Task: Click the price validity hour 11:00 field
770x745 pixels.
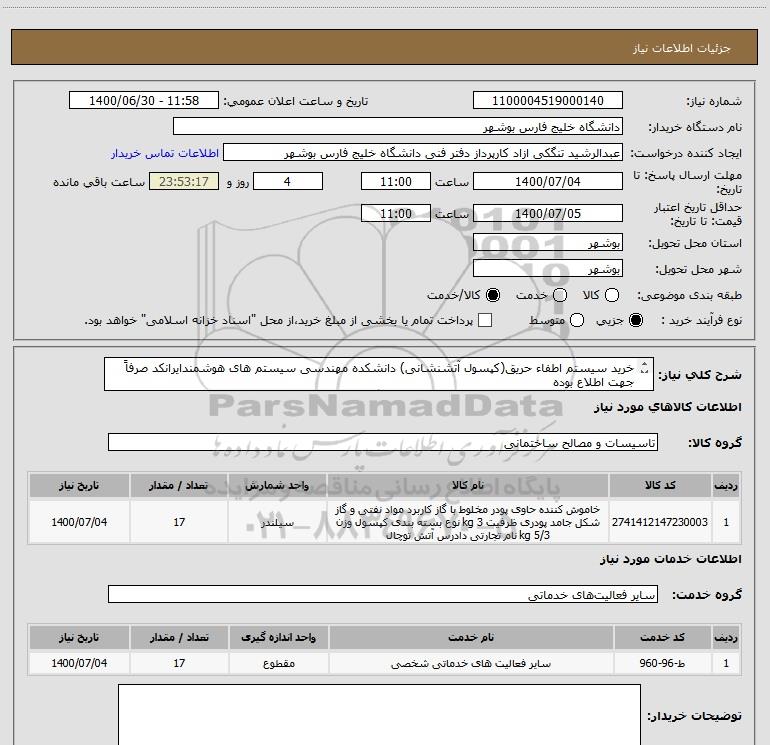Action: [396, 213]
